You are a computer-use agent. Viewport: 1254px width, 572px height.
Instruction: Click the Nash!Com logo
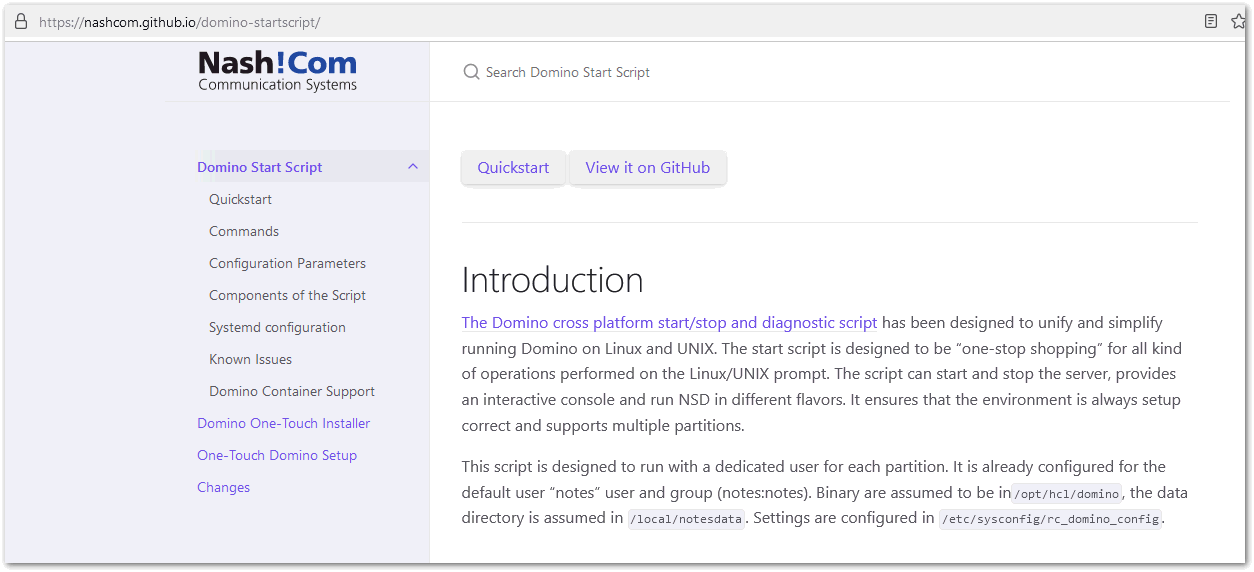[x=277, y=70]
